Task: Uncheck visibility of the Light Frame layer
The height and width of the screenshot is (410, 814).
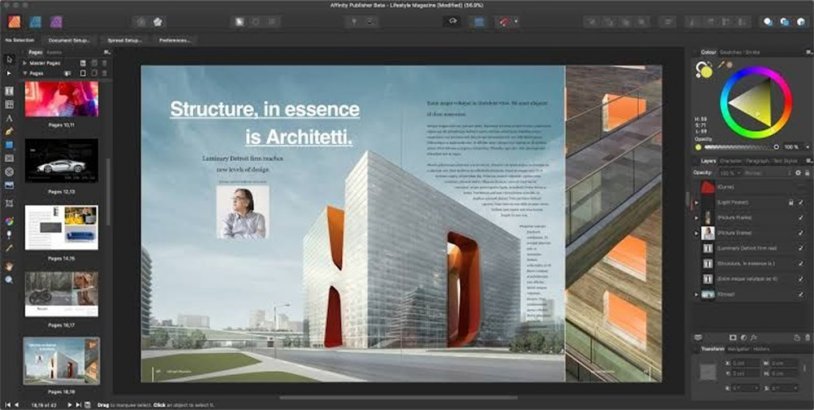Action: (801, 202)
